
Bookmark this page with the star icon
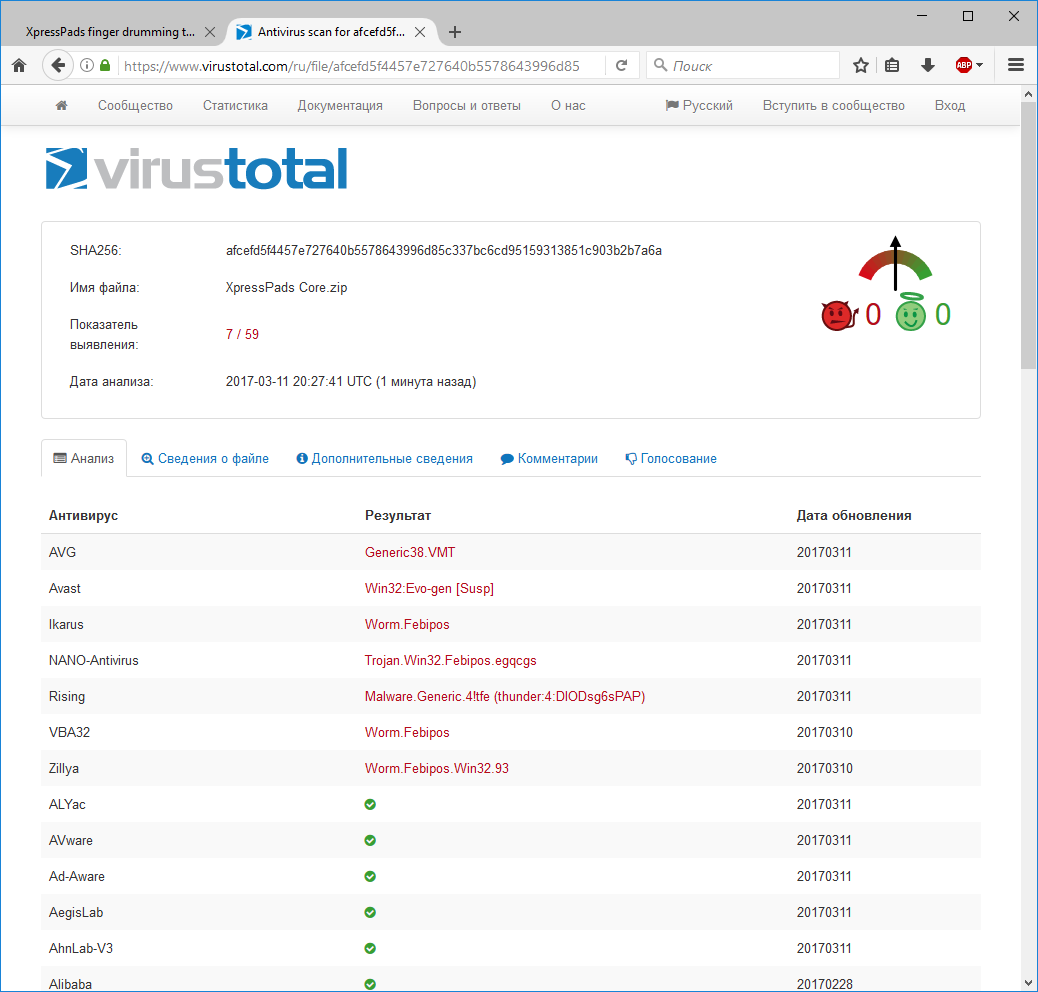point(861,66)
